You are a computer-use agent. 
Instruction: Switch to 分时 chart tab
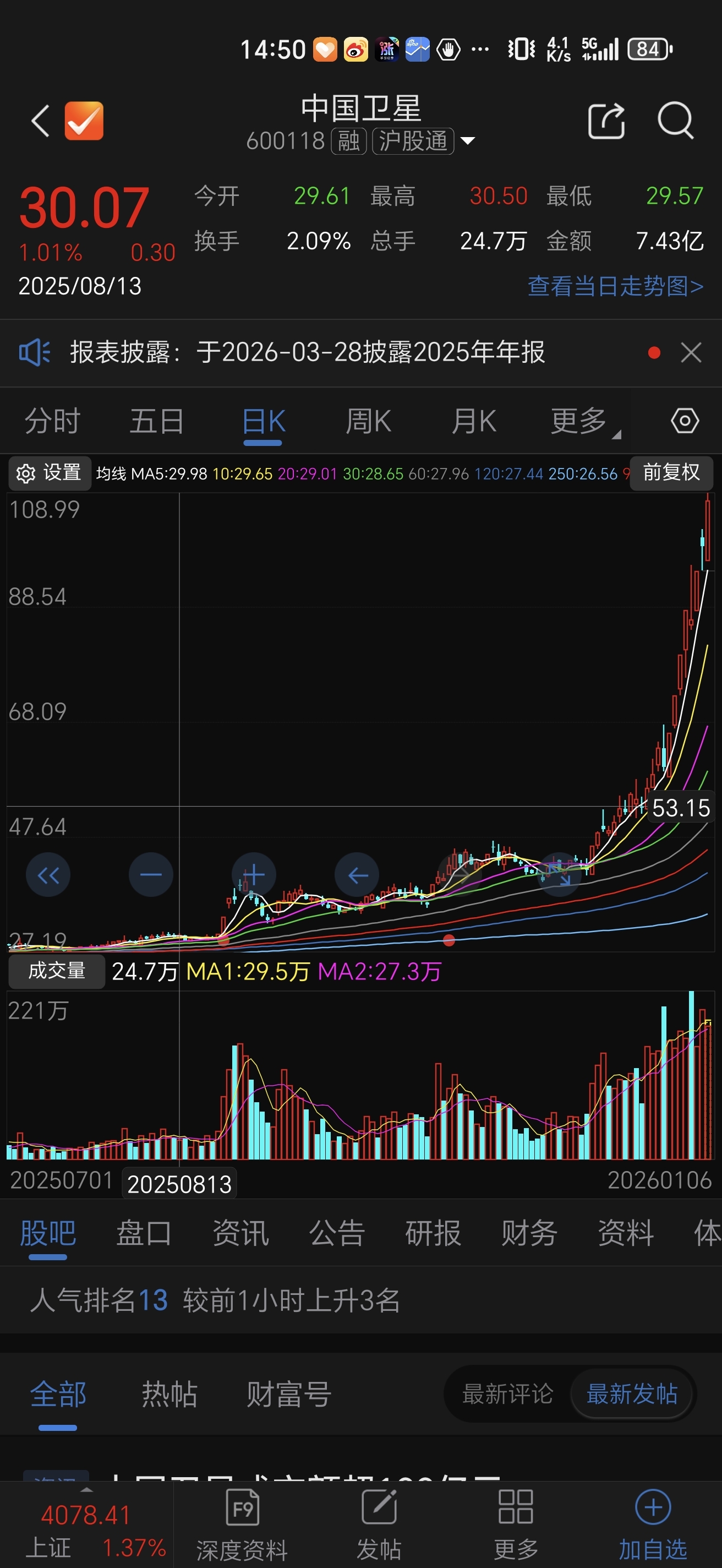52,421
